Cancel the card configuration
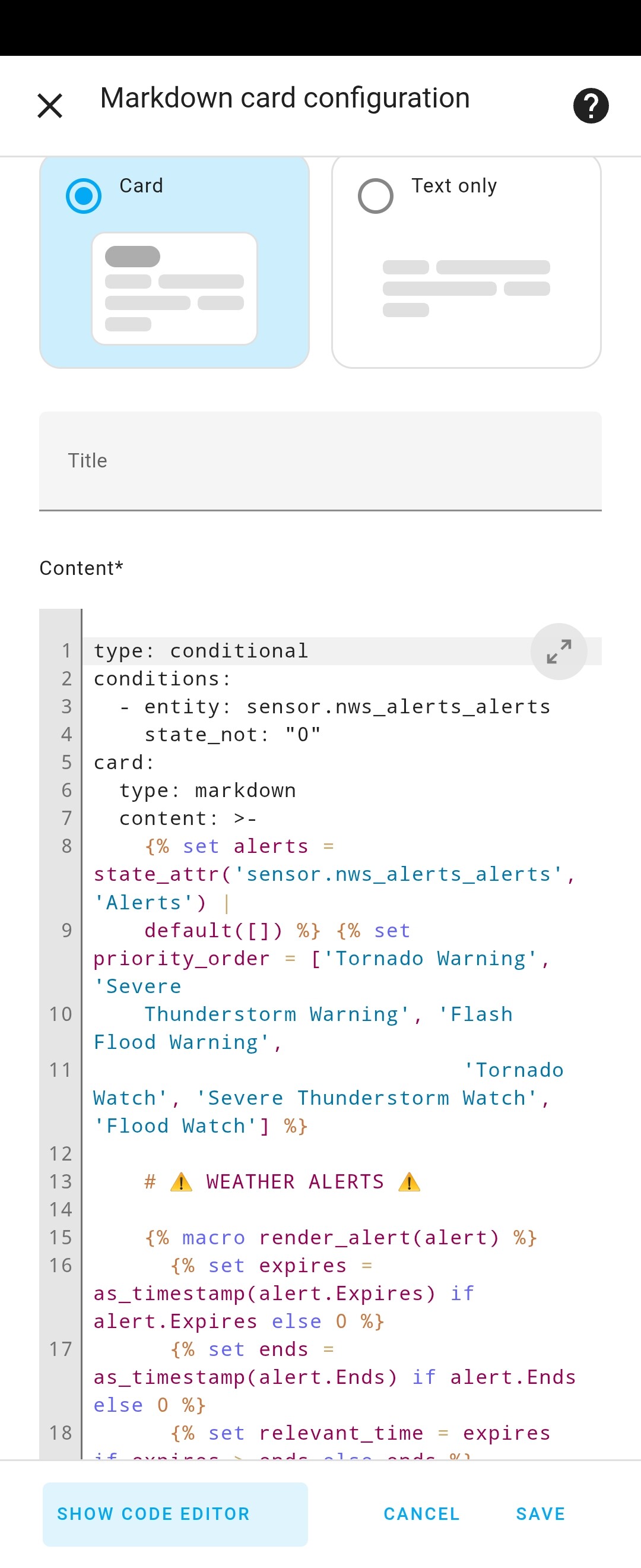 coord(421,1514)
